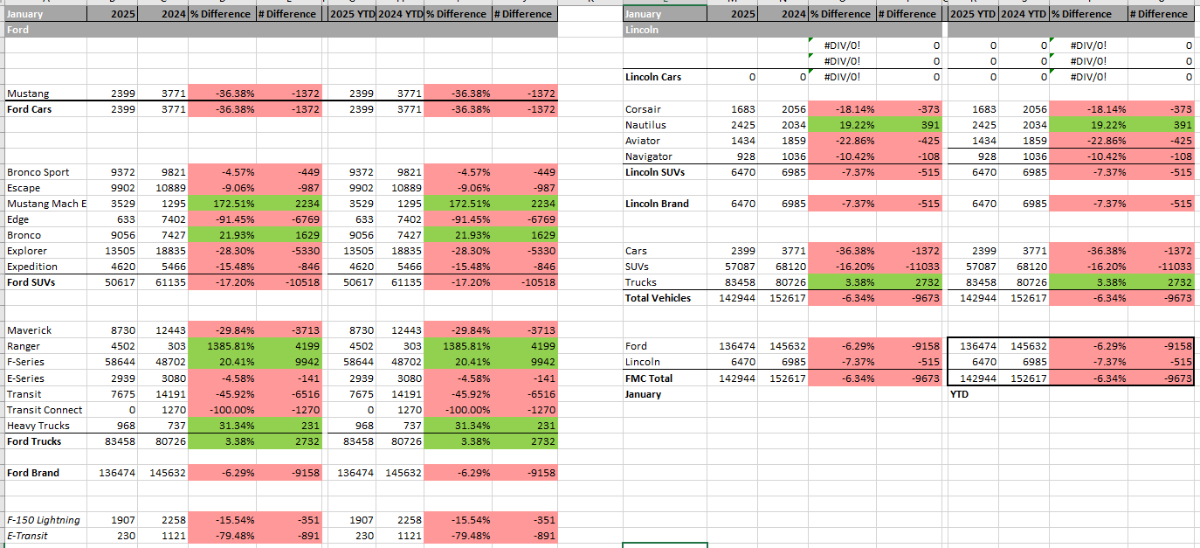Select the Mustang Mach E label cell
1200x548 pixels.
(47, 204)
